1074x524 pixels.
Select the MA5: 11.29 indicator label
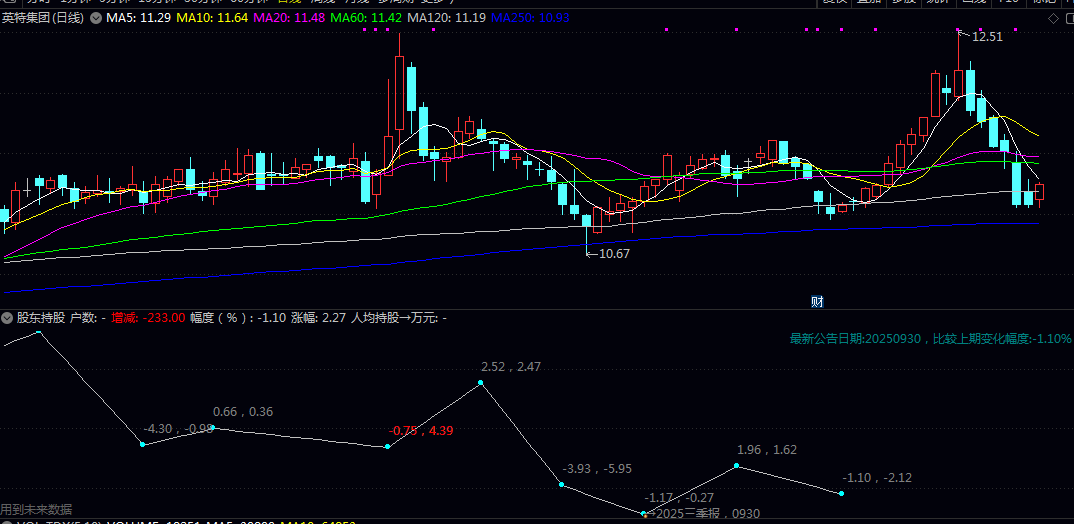[x=140, y=18]
